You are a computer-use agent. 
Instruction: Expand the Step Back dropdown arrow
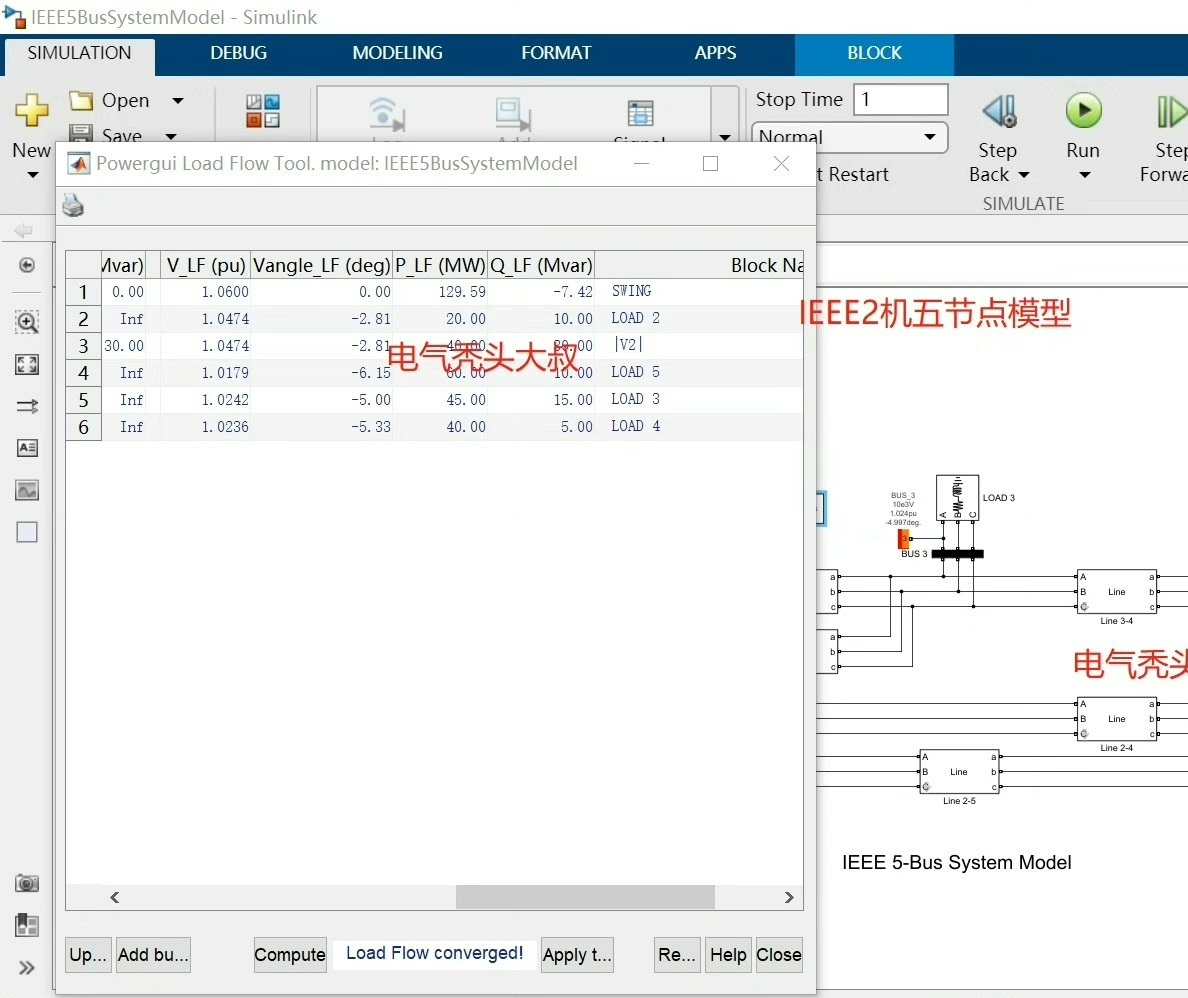coord(1024,175)
